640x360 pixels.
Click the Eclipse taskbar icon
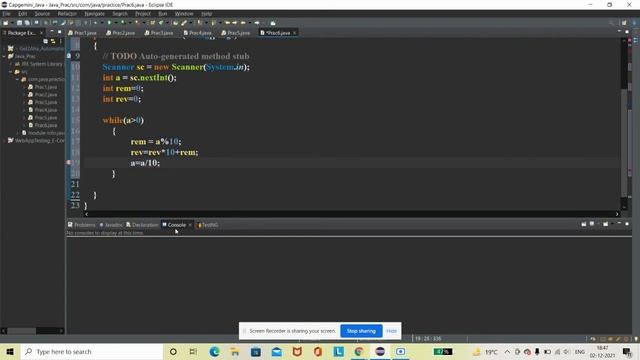click(380, 351)
